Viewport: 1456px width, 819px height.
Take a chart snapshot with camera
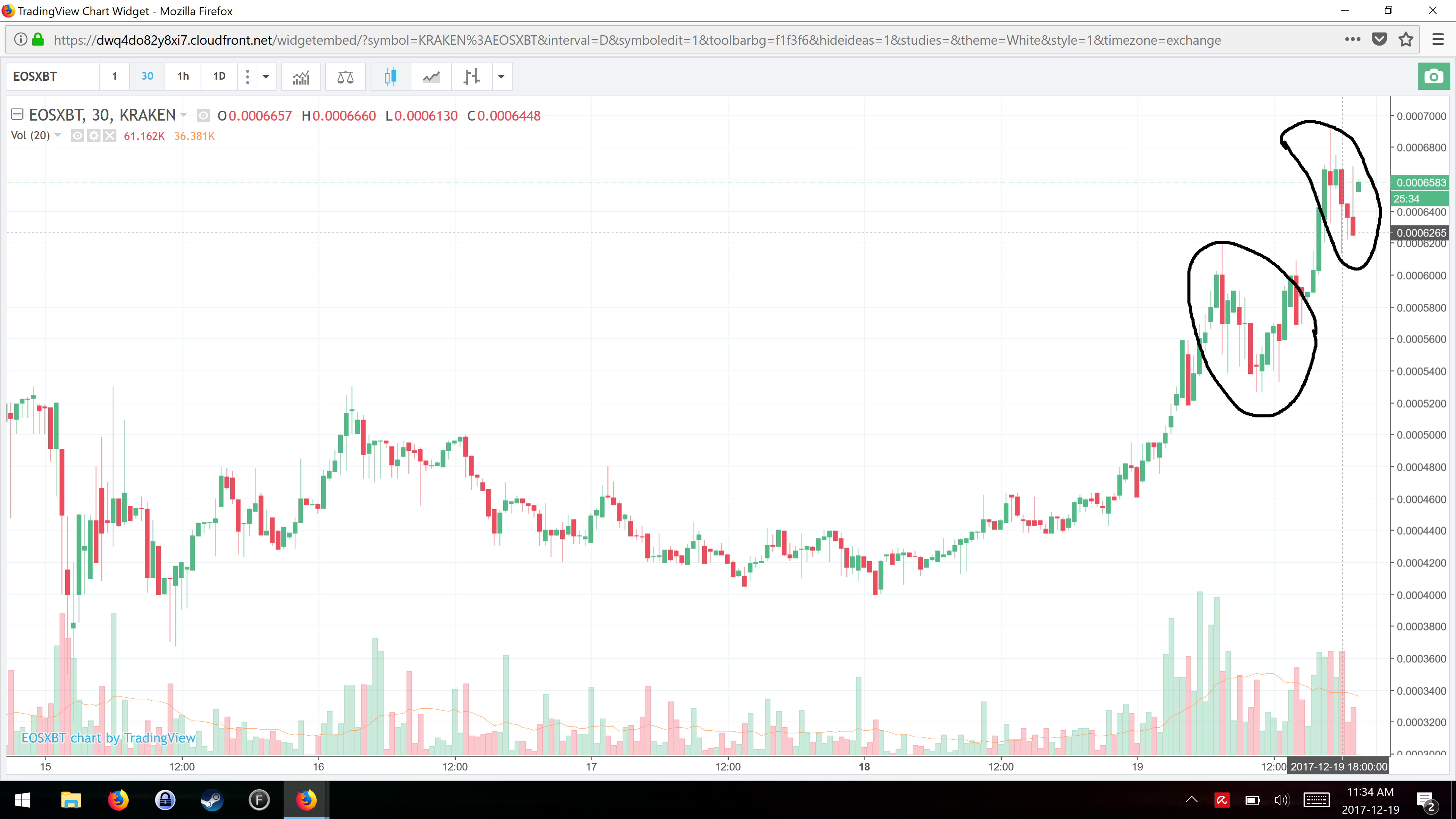[1433, 76]
